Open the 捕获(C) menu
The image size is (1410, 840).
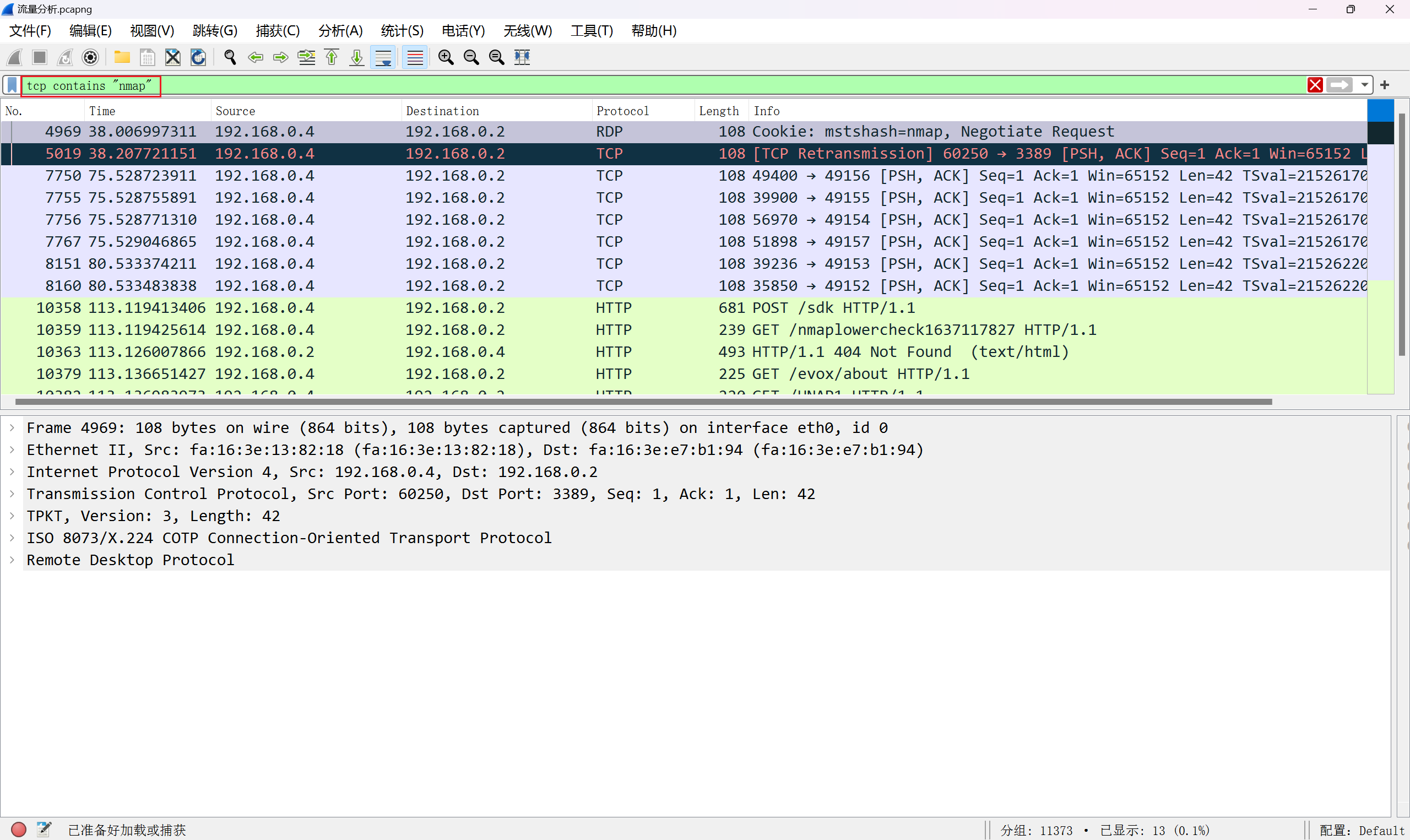pyautogui.click(x=278, y=30)
